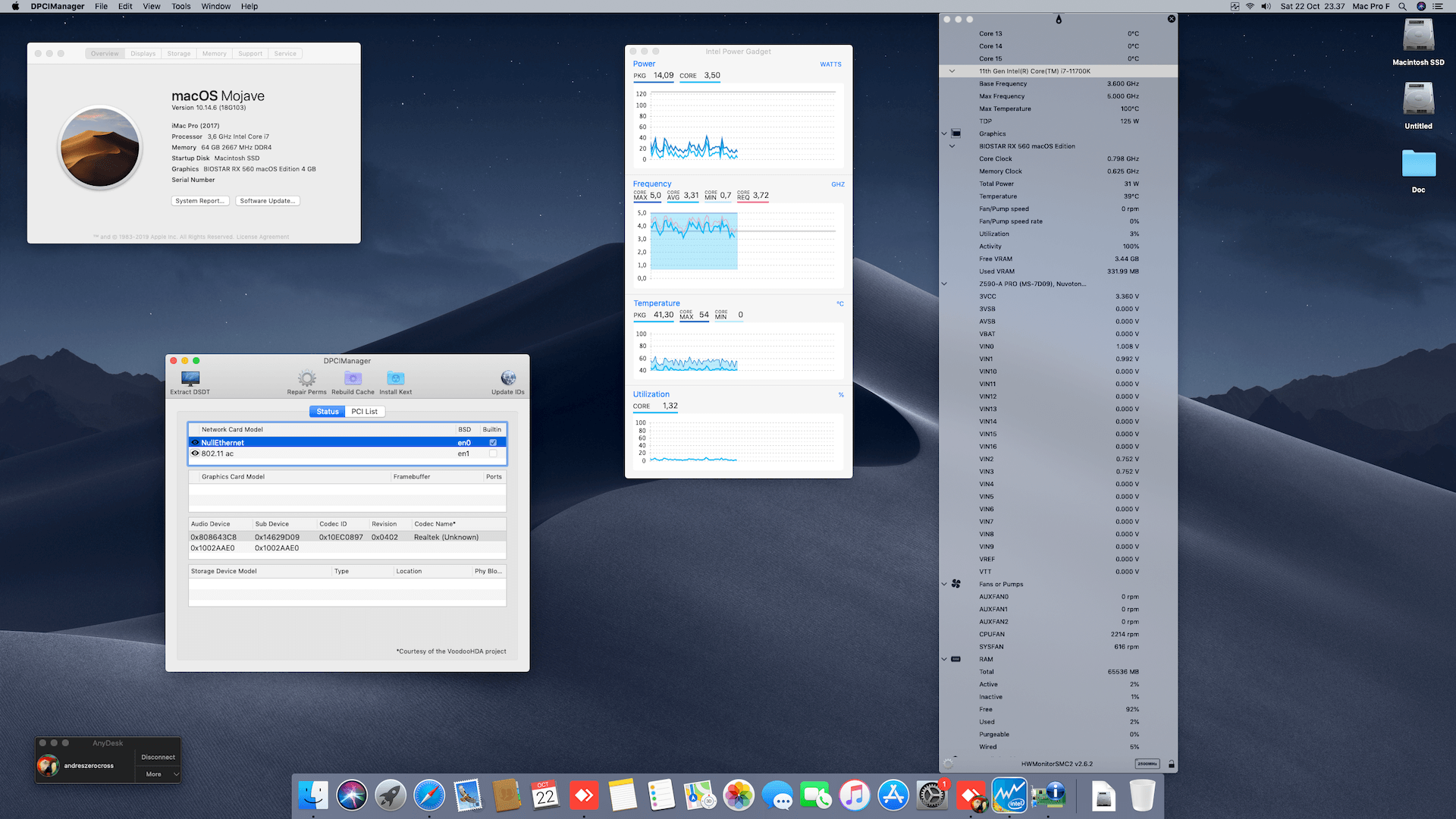
Task: Open Calendar icon showing 22 in Dock
Action: coord(544,795)
